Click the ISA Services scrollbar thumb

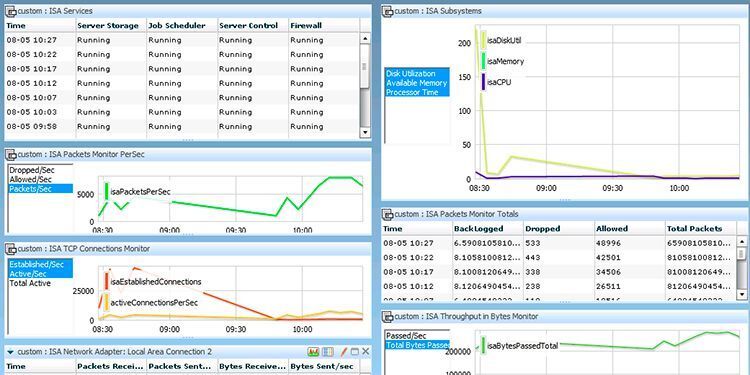click(364, 66)
